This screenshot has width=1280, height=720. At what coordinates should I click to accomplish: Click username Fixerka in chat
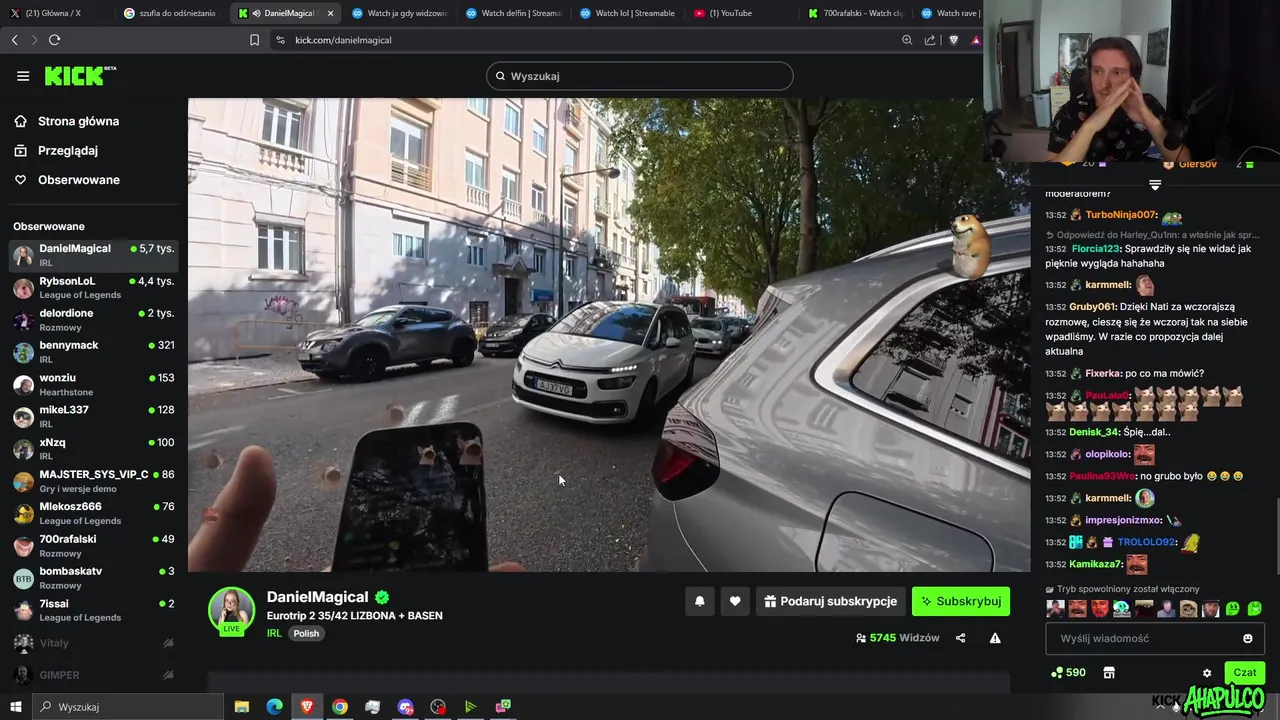click(1104, 373)
